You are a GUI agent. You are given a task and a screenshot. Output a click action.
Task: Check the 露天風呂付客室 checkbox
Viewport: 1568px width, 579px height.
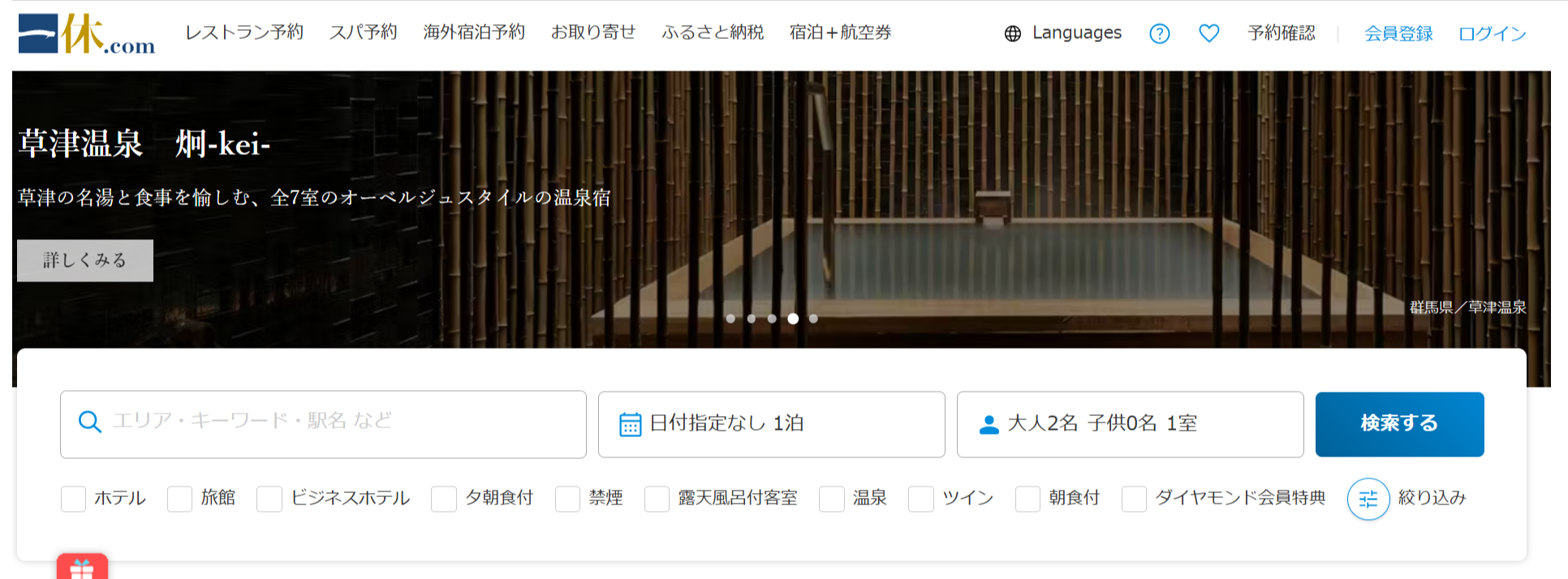657,499
